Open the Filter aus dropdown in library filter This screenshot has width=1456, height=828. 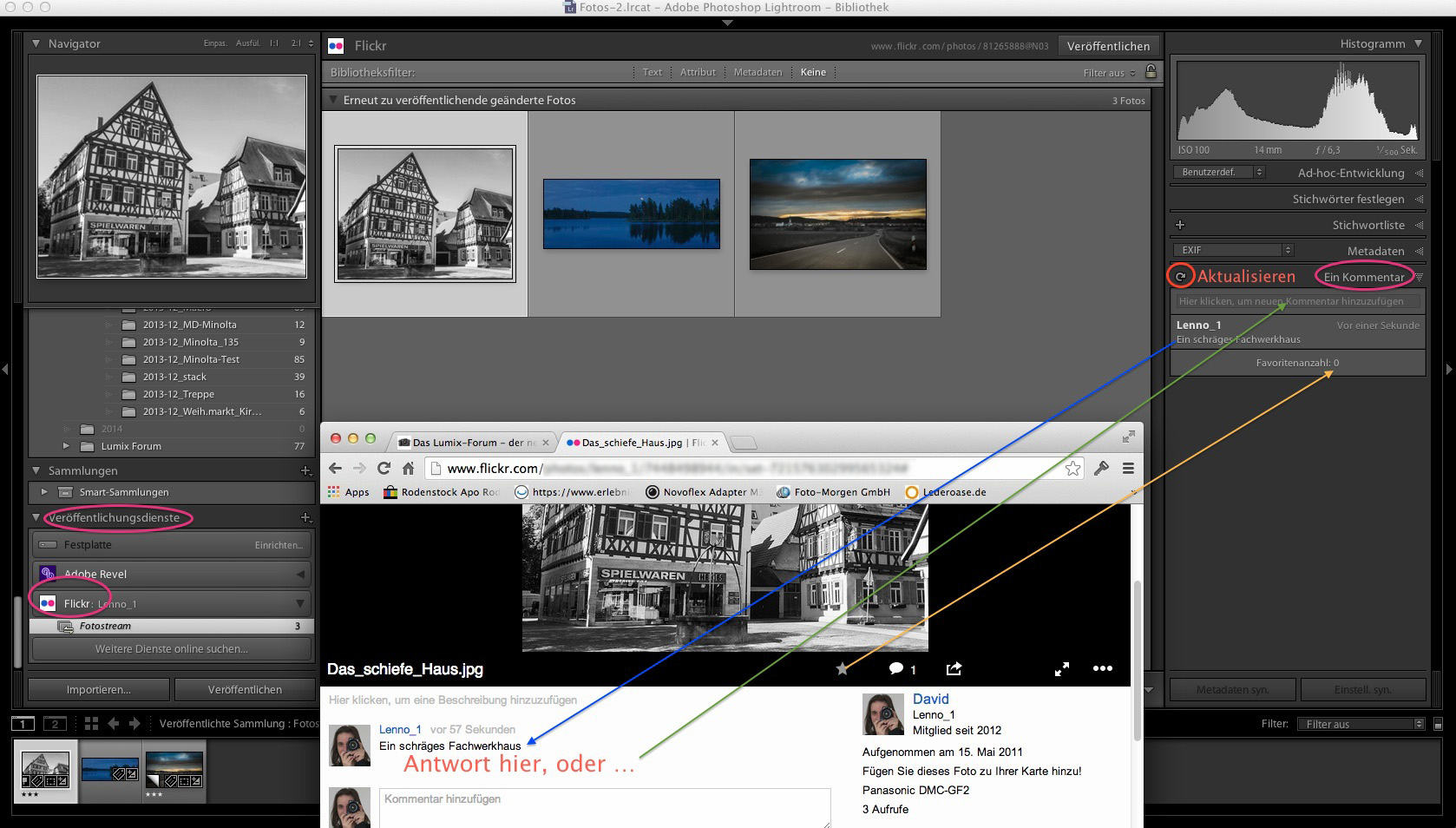(1109, 73)
